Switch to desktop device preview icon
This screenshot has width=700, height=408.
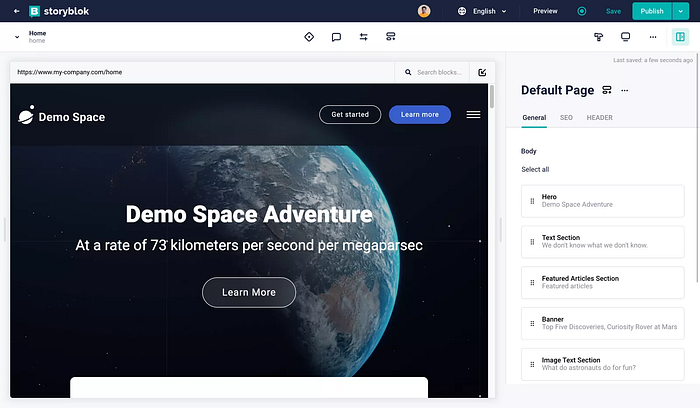(x=625, y=37)
